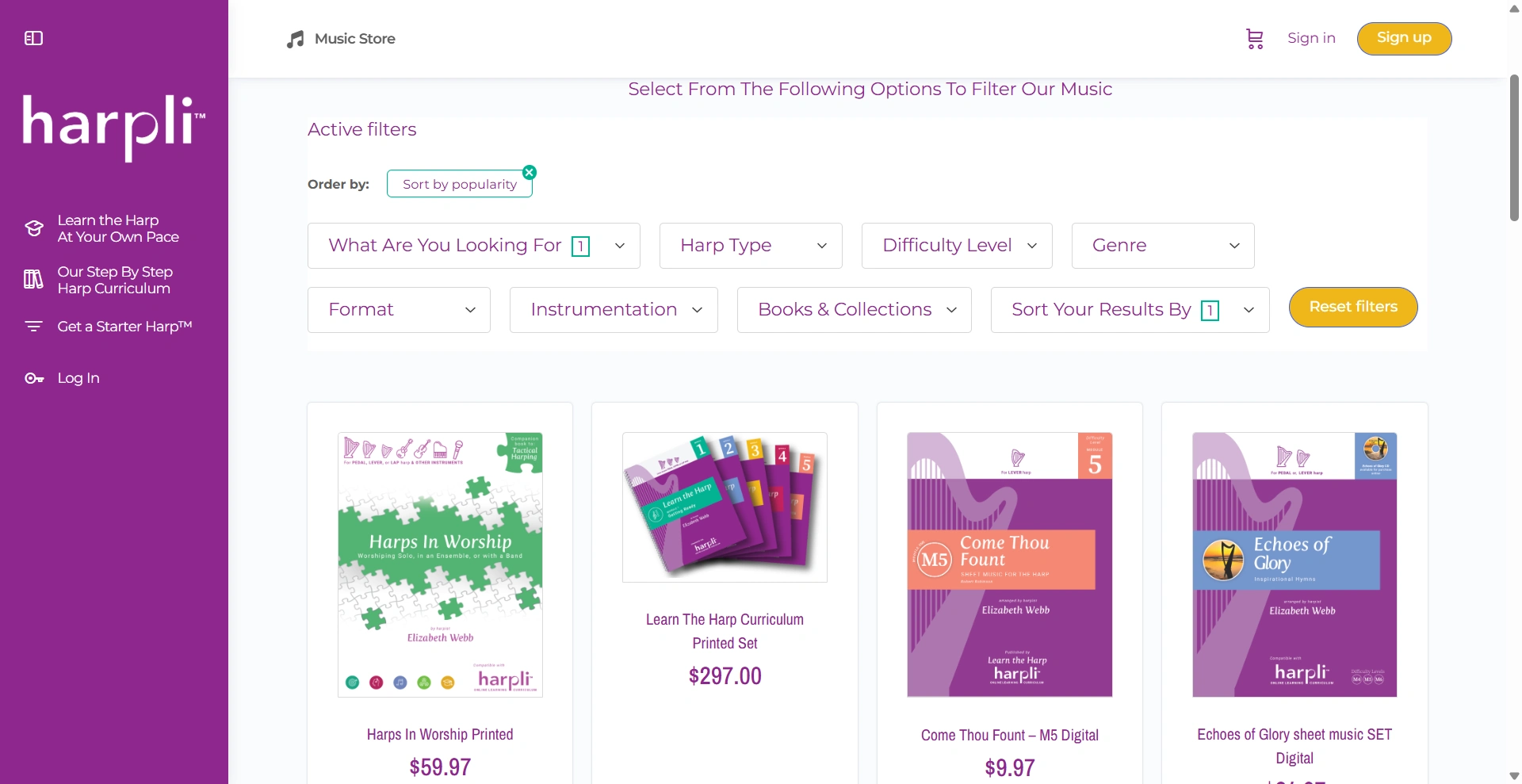Click the Starter Harp filter-lines icon

(x=33, y=327)
